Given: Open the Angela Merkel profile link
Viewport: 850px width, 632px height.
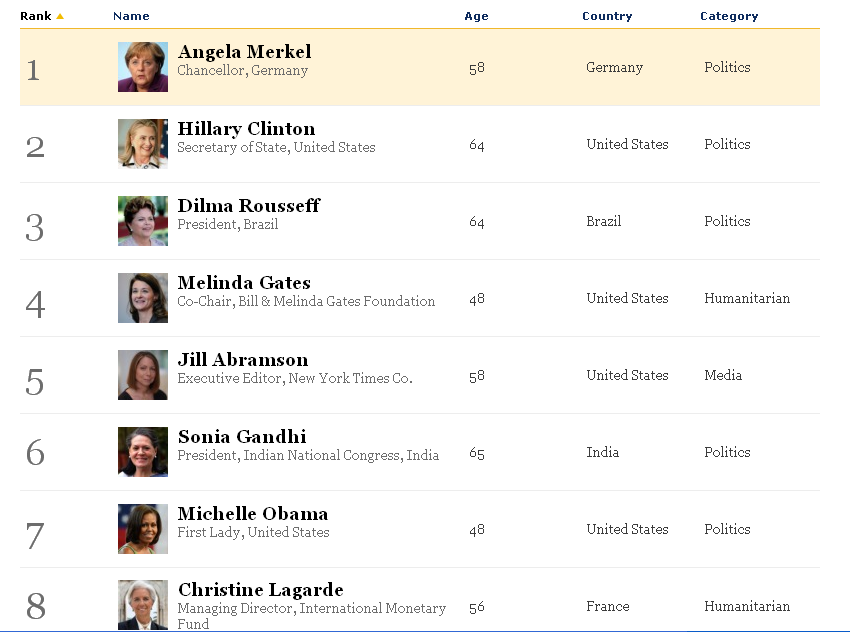Looking at the screenshot, I should [244, 52].
